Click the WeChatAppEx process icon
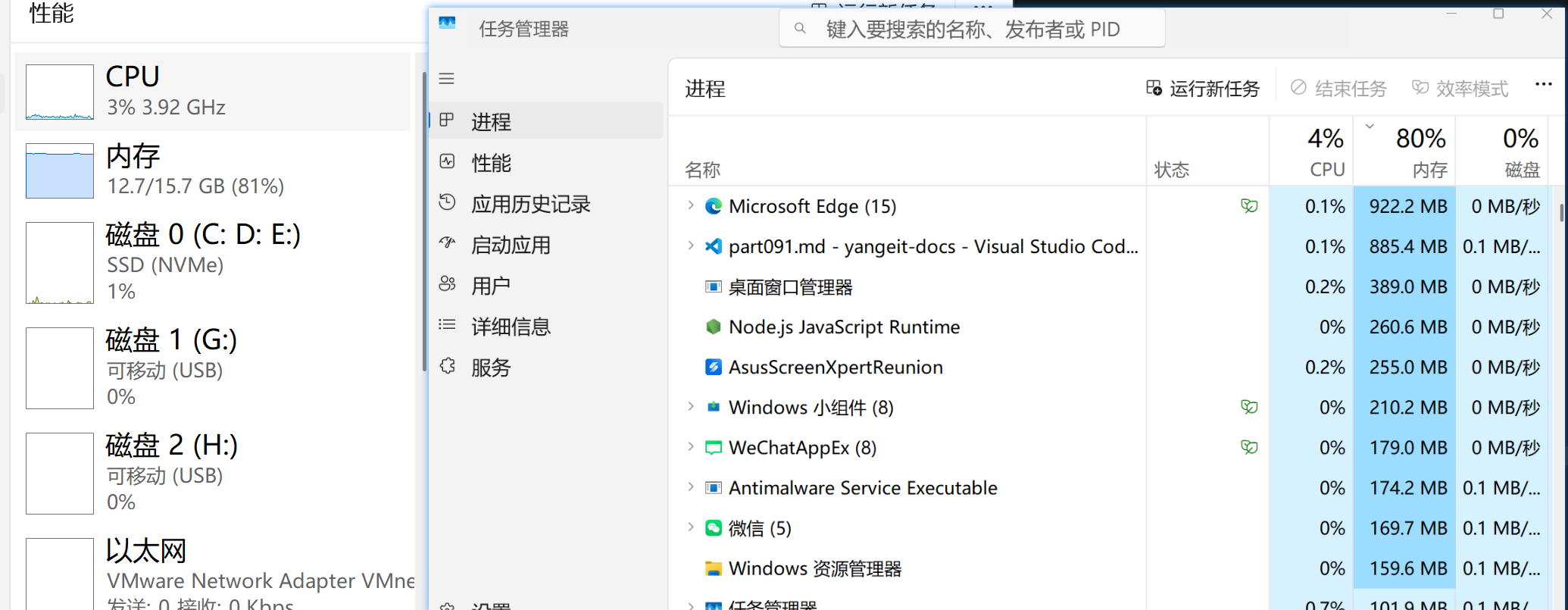The height and width of the screenshot is (610, 1568). [x=713, y=447]
